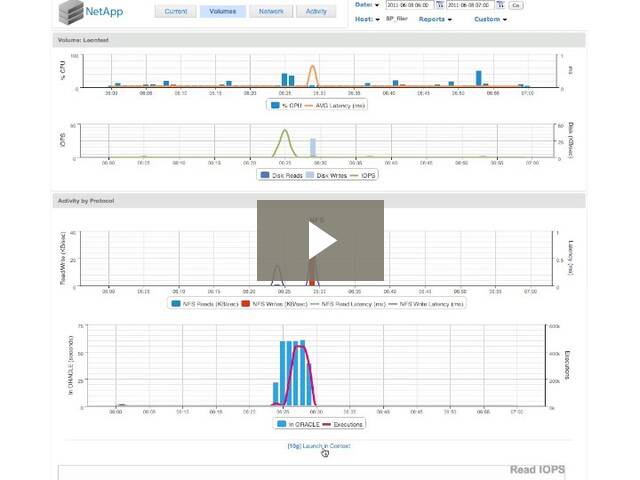This screenshot has height=480, width=640.
Task: Click the Go button
Action: pyautogui.click(x=516, y=5)
